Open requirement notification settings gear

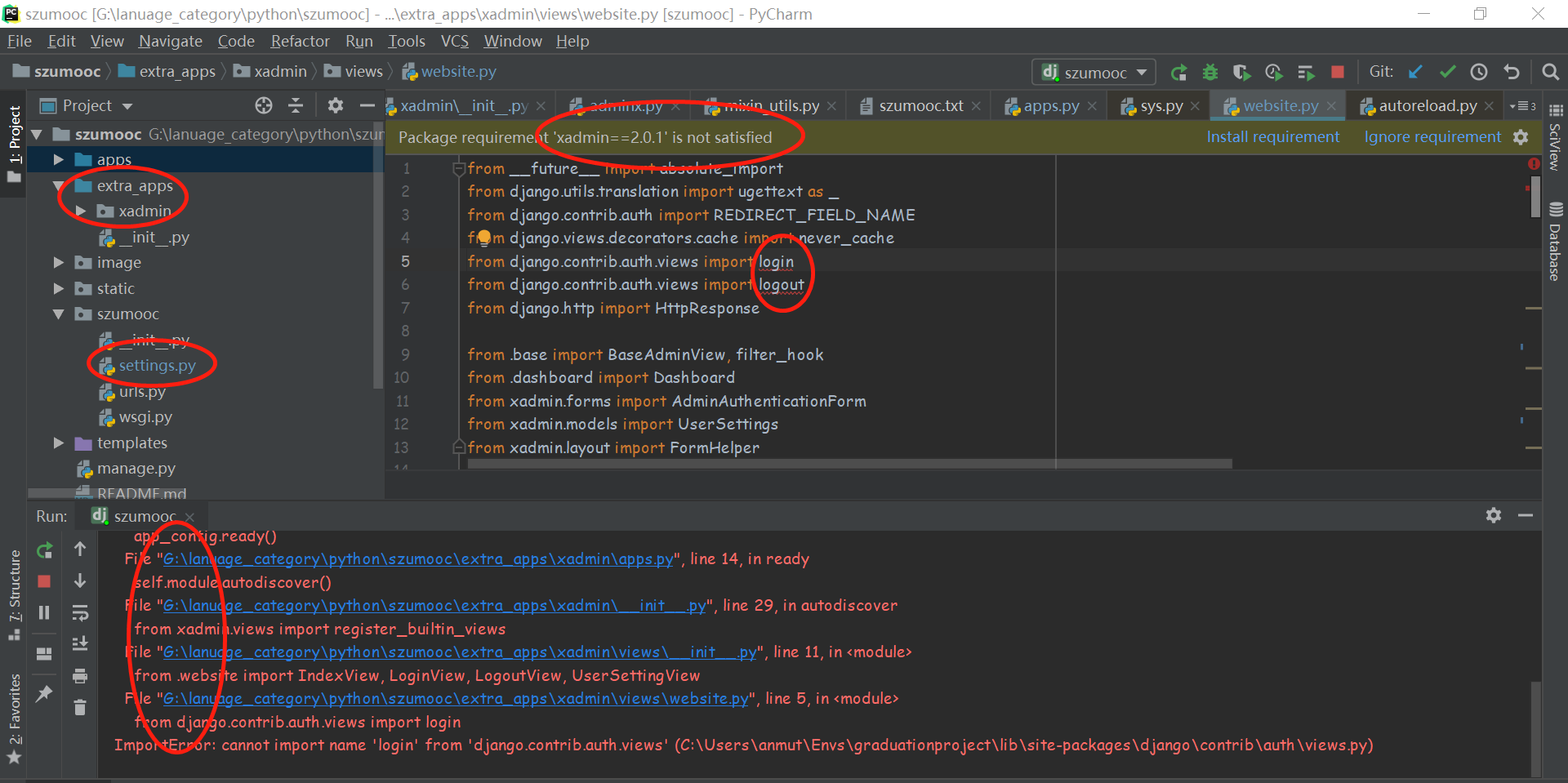click(1521, 137)
